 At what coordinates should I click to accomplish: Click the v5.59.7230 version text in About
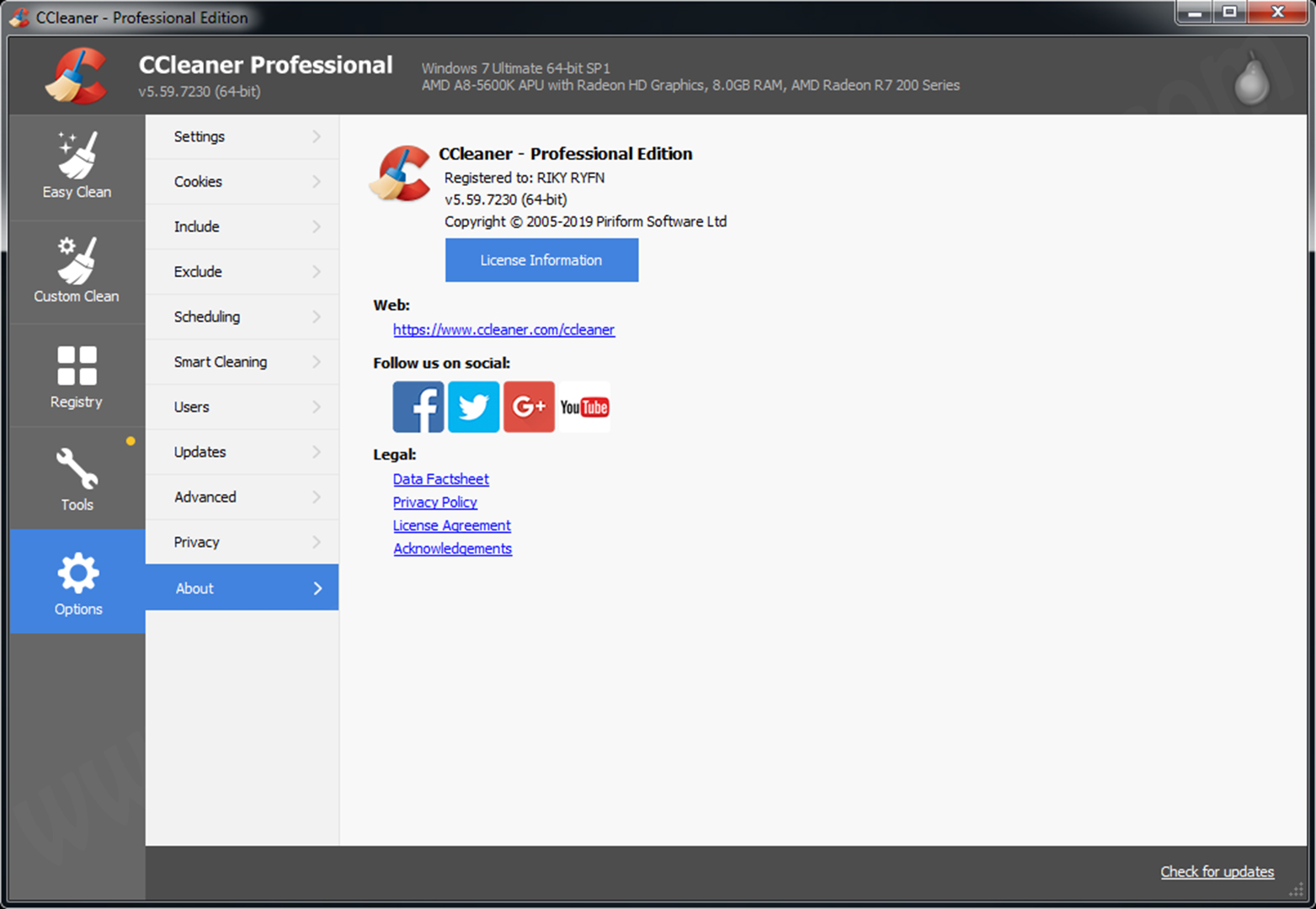click(506, 199)
